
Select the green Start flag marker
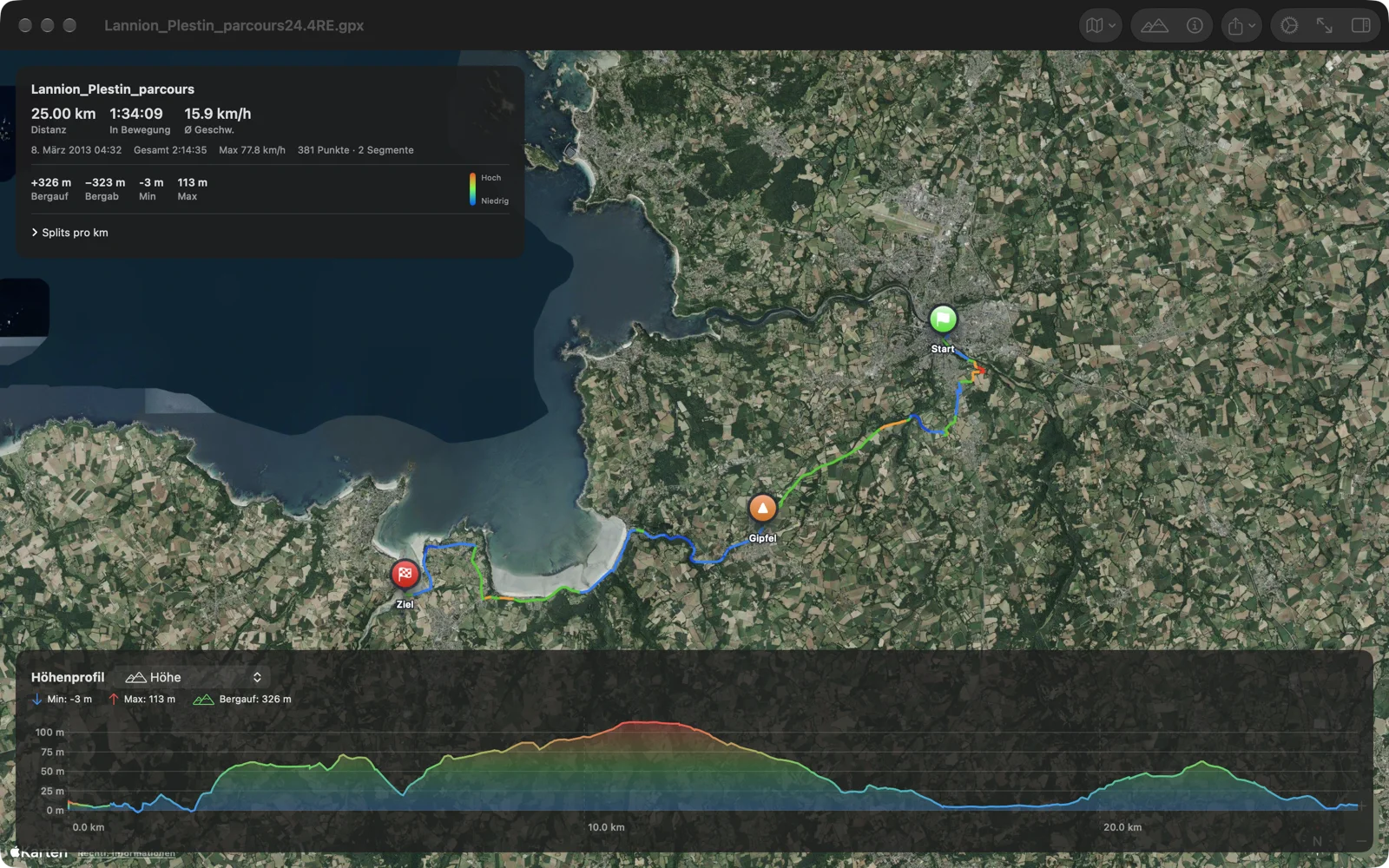(943, 319)
